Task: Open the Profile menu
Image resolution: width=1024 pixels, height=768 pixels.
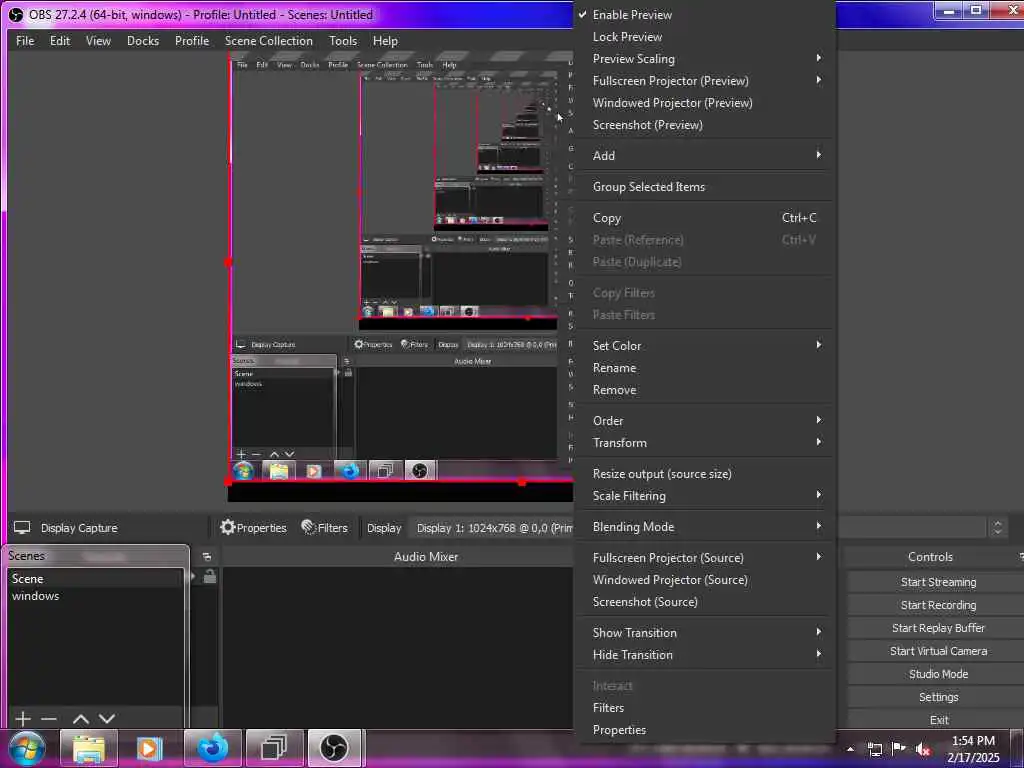Action: click(192, 40)
